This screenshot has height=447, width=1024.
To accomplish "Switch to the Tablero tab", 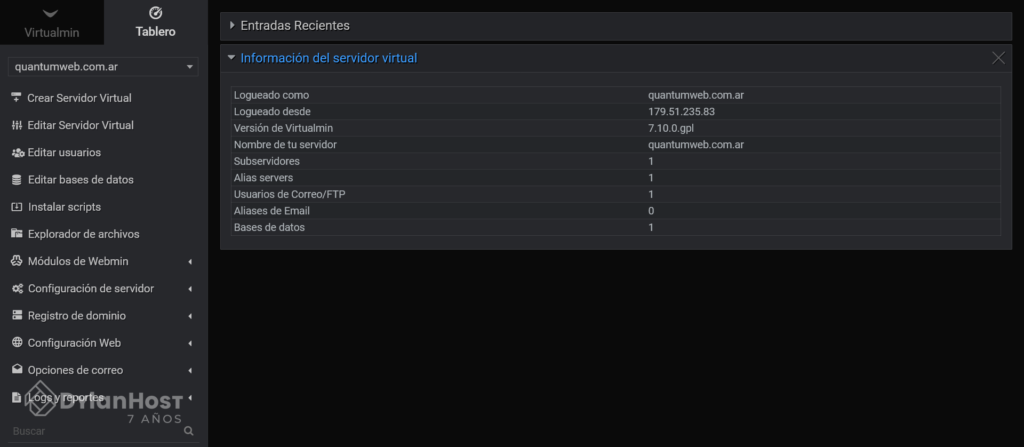I will click(x=155, y=22).
